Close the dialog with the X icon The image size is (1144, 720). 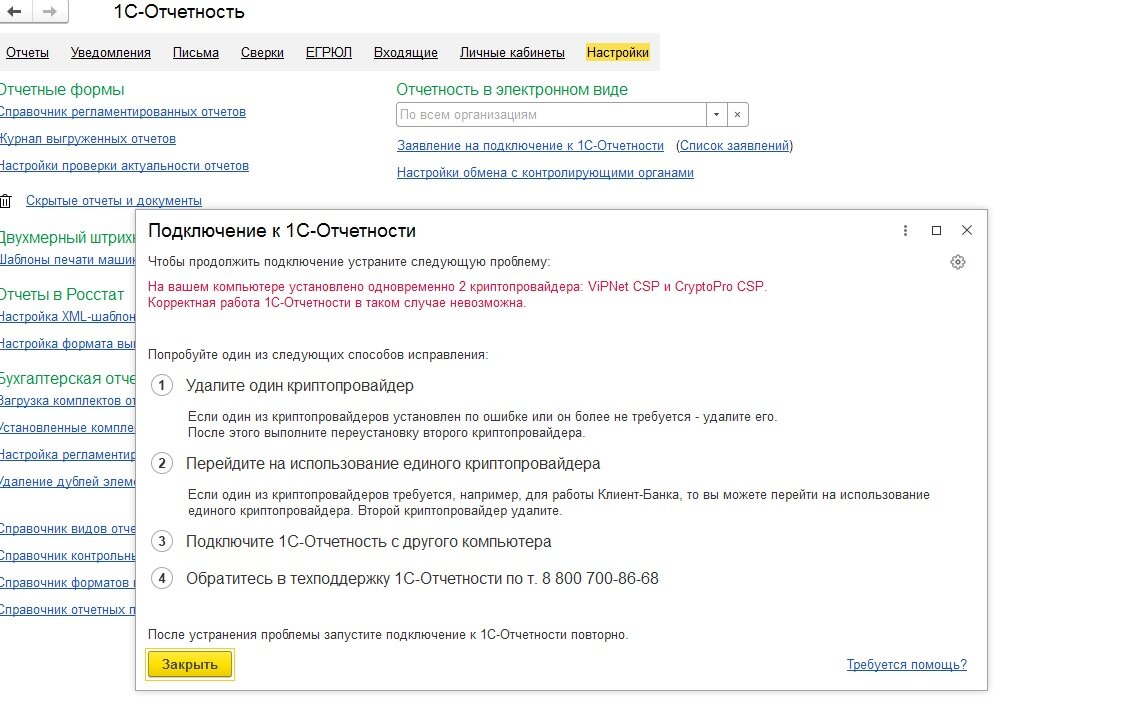967,231
